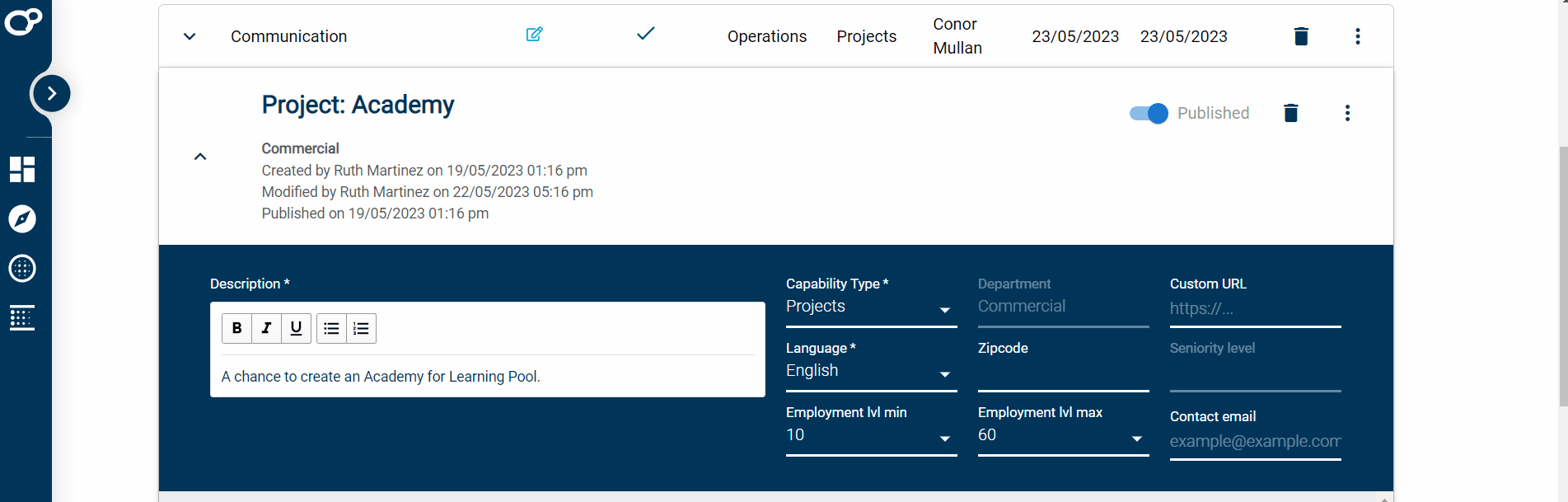1568x502 pixels.
Task: Open more options for Communication row
Action: (1357, 36)
